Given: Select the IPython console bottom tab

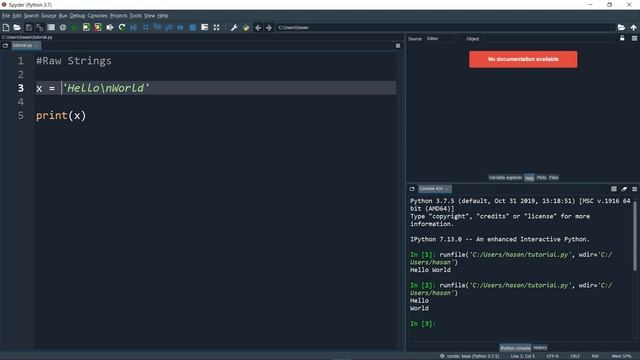Looking at the screenshot, I should click(516, 348).
